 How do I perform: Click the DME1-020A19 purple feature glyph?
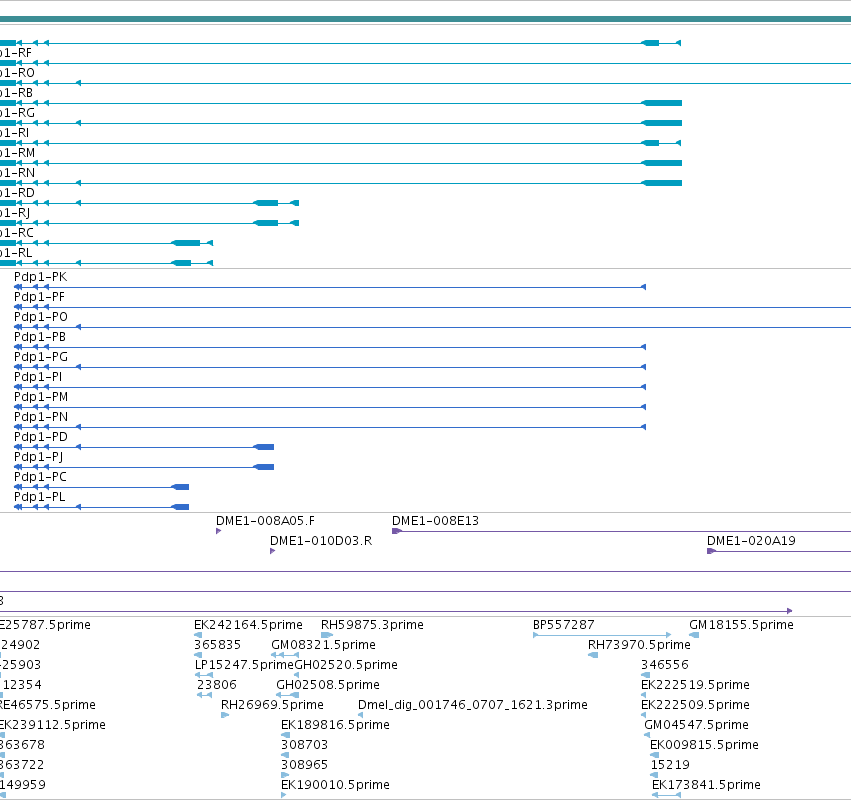click(779, 551)
